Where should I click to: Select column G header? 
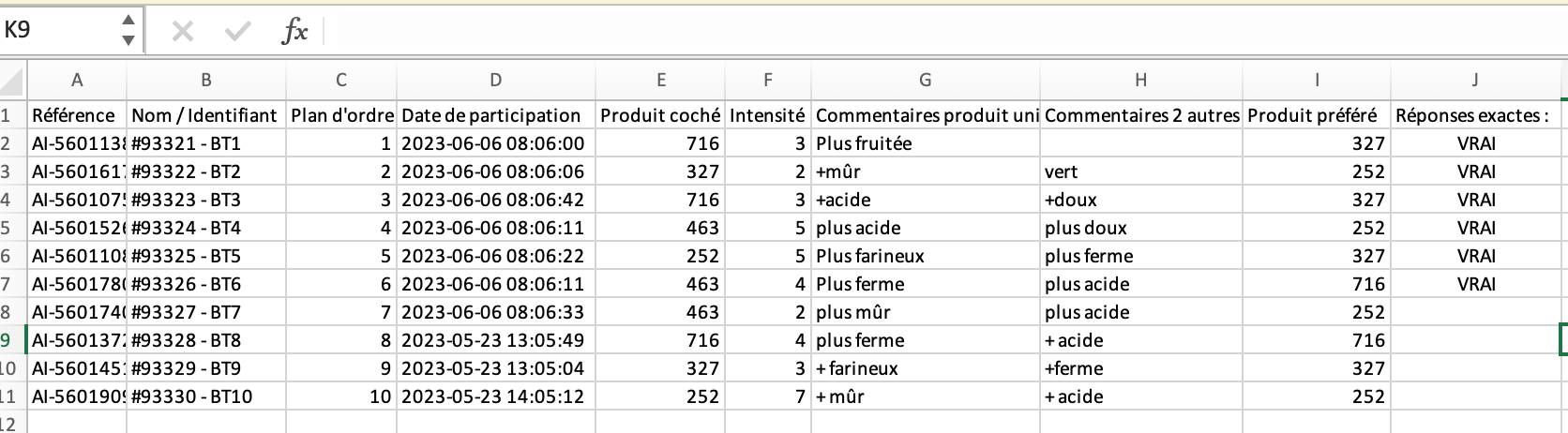(x=925, y=81)
